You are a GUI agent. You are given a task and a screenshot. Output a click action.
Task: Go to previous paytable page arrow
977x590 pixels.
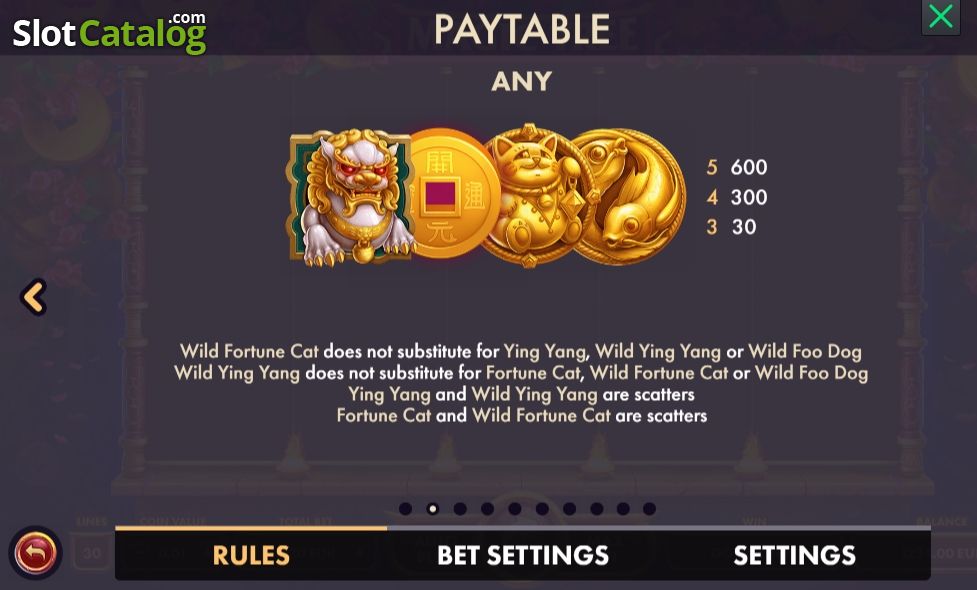pyautogui.click(x=34, y=297)
